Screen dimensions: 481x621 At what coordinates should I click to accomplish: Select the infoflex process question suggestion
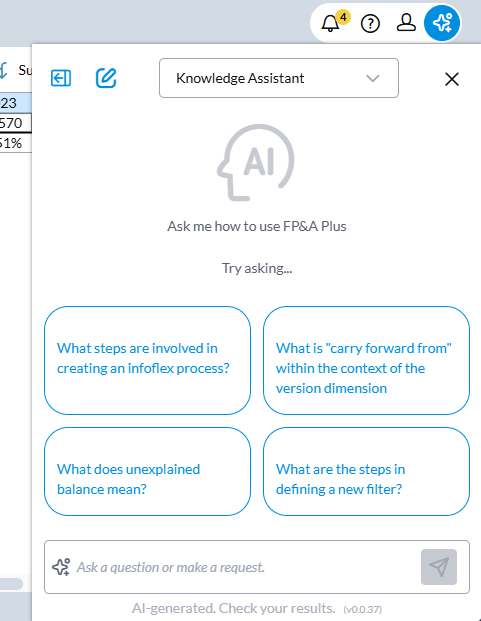147,360
